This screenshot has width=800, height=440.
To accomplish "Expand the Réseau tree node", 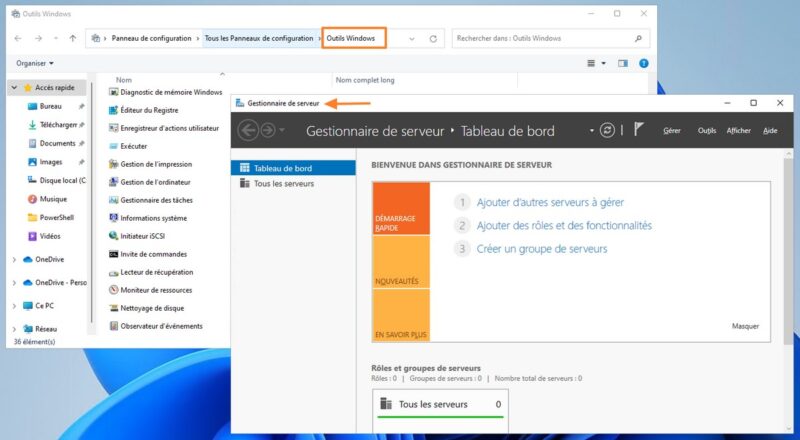I will pyautogui.click(x=14, y=329).
